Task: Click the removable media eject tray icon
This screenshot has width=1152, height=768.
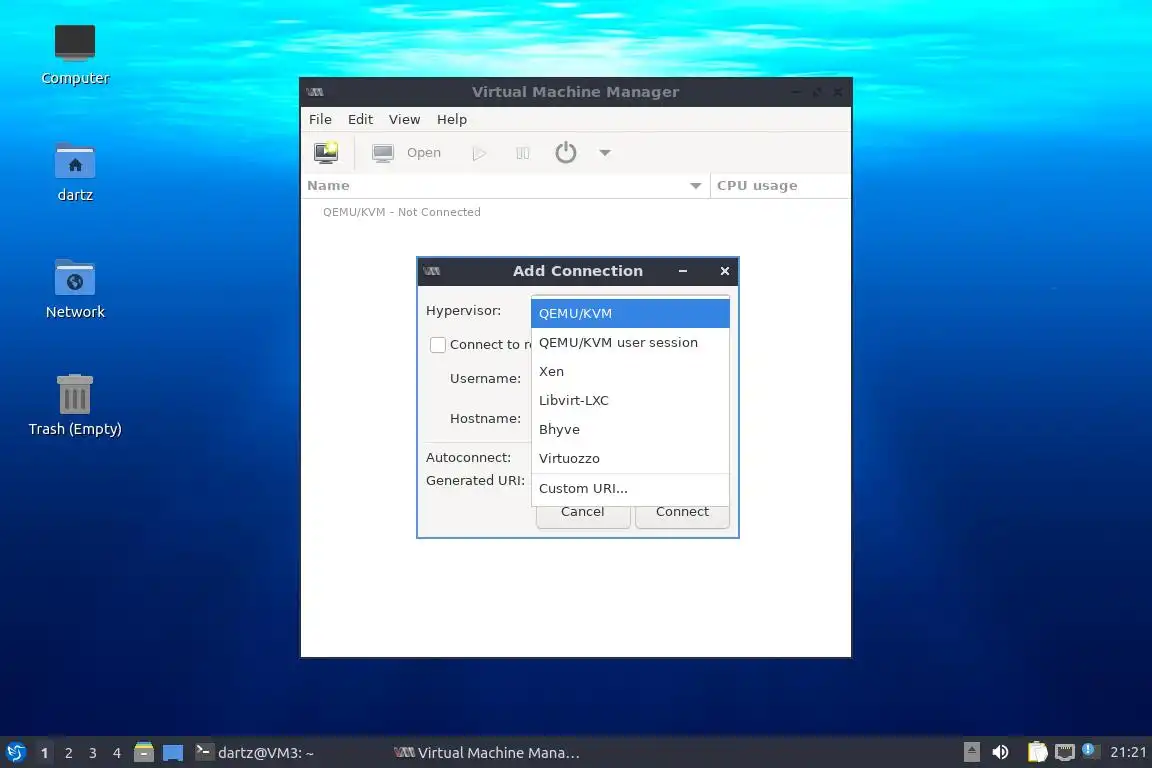Action: tap(972, 752)
